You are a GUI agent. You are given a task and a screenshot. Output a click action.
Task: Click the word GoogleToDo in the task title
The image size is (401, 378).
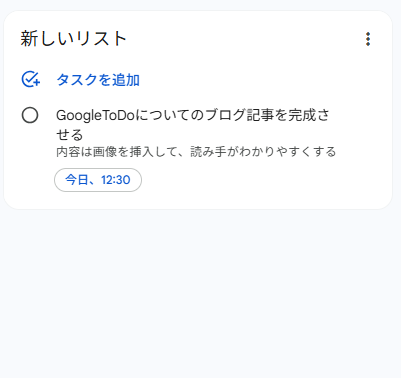coord(95,116)
